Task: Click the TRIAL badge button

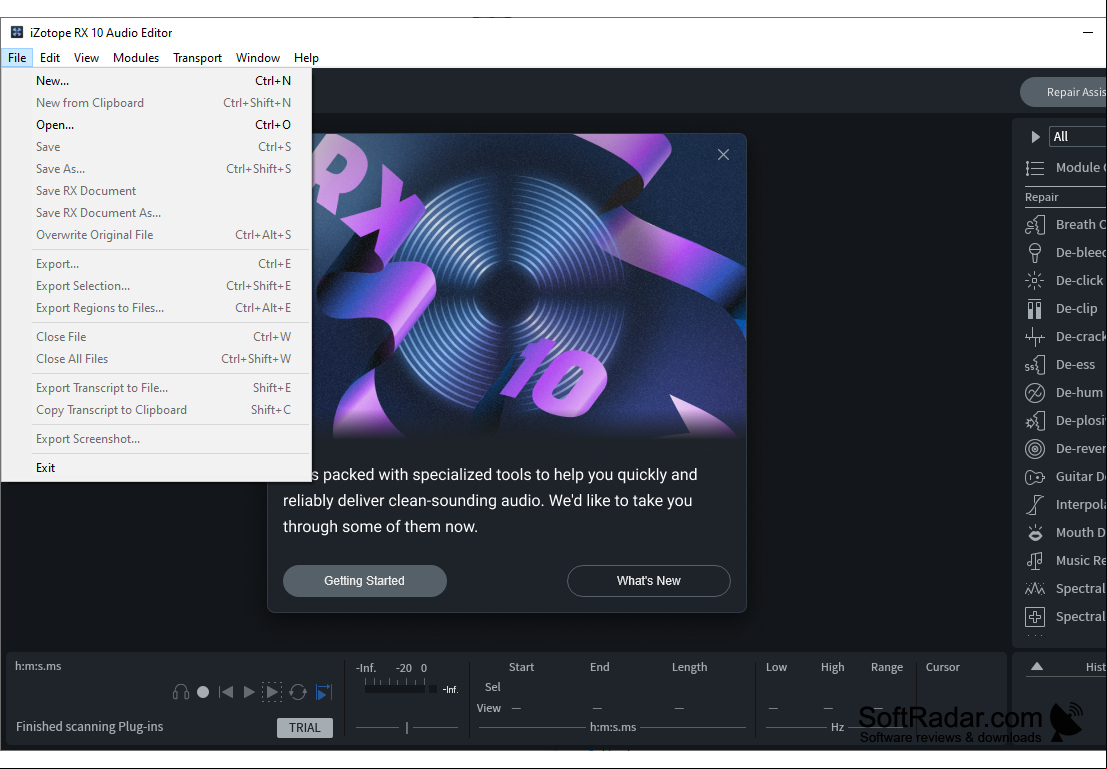Action: tap(305, 728)
